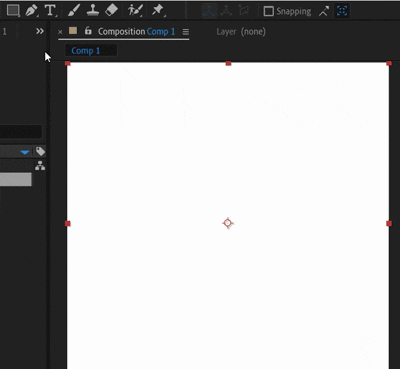400x369 pixels.
Task: Click the Comp 1 breadcrumb button
Action: [x=86, y=51]
